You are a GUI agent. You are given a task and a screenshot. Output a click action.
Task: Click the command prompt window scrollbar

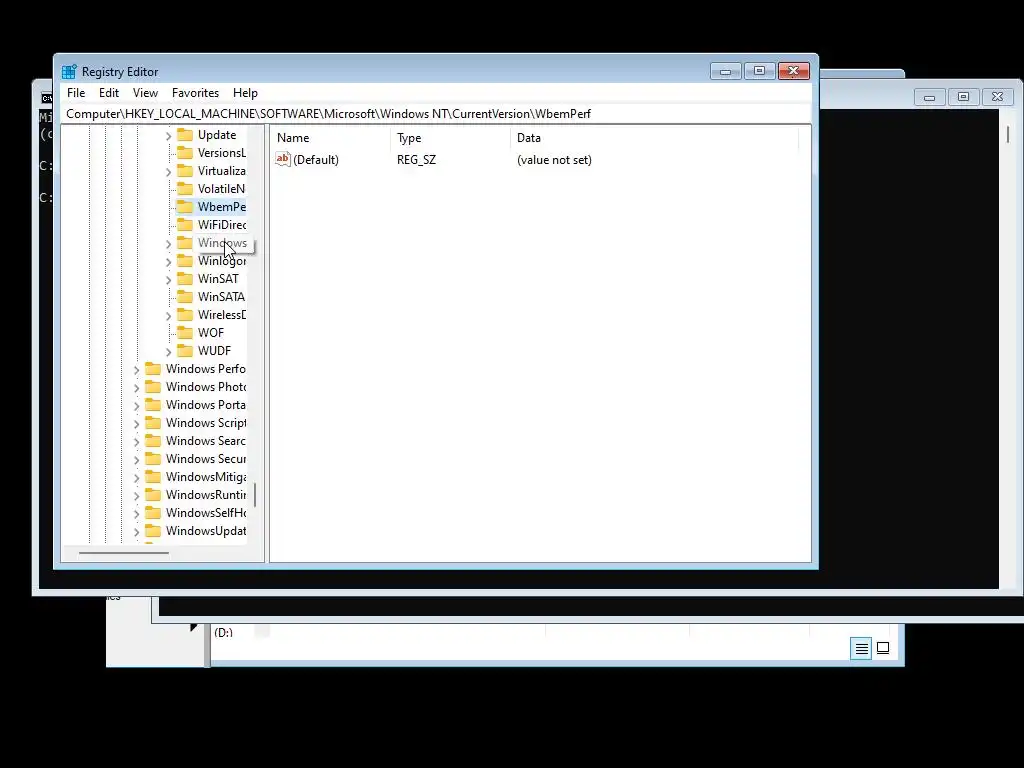click(1008, 135)
